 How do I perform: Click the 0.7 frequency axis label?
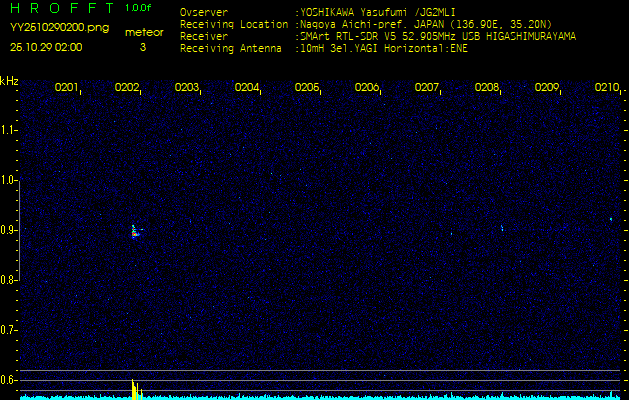[x=8, y=330]
